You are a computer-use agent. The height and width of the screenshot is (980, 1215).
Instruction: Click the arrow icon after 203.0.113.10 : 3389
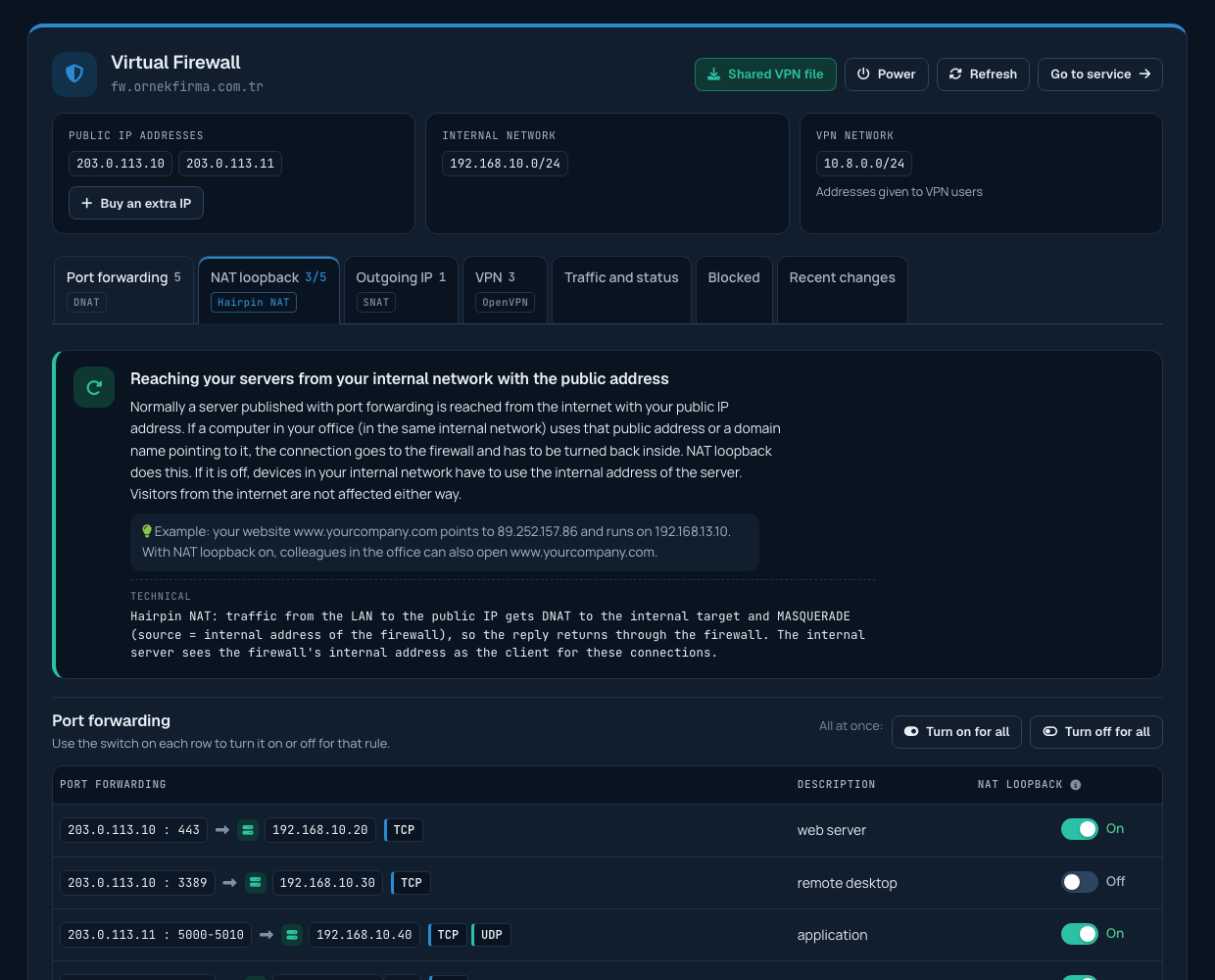click(x=230, y=883)
